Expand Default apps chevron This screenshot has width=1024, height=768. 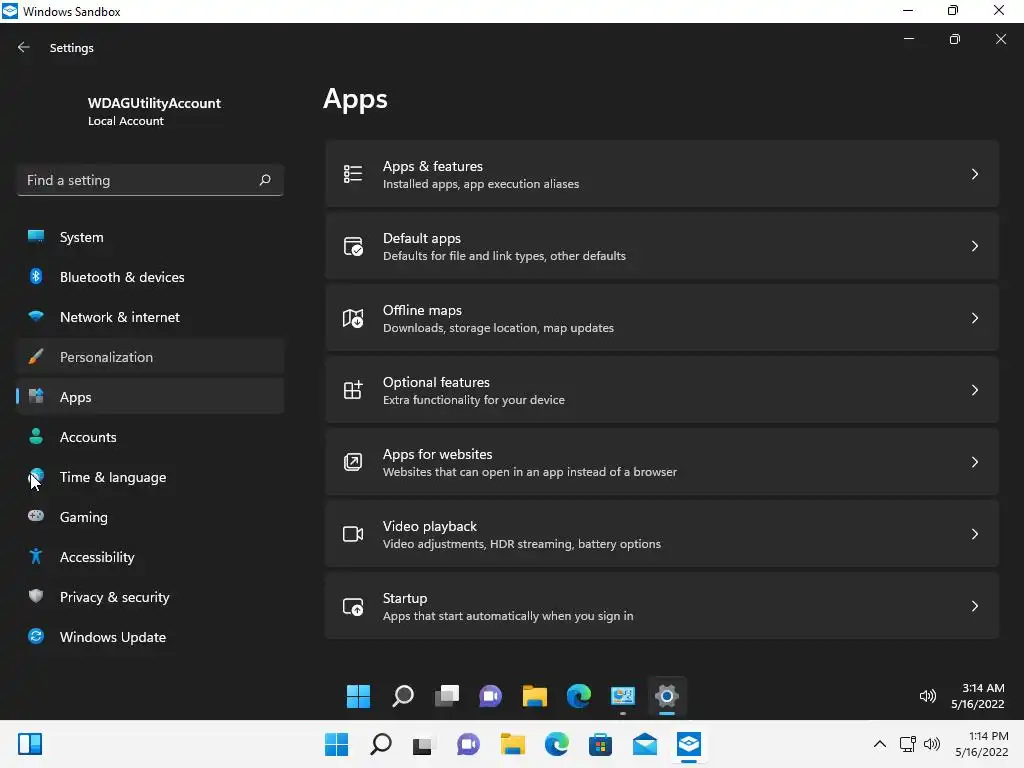pos(974,246)
